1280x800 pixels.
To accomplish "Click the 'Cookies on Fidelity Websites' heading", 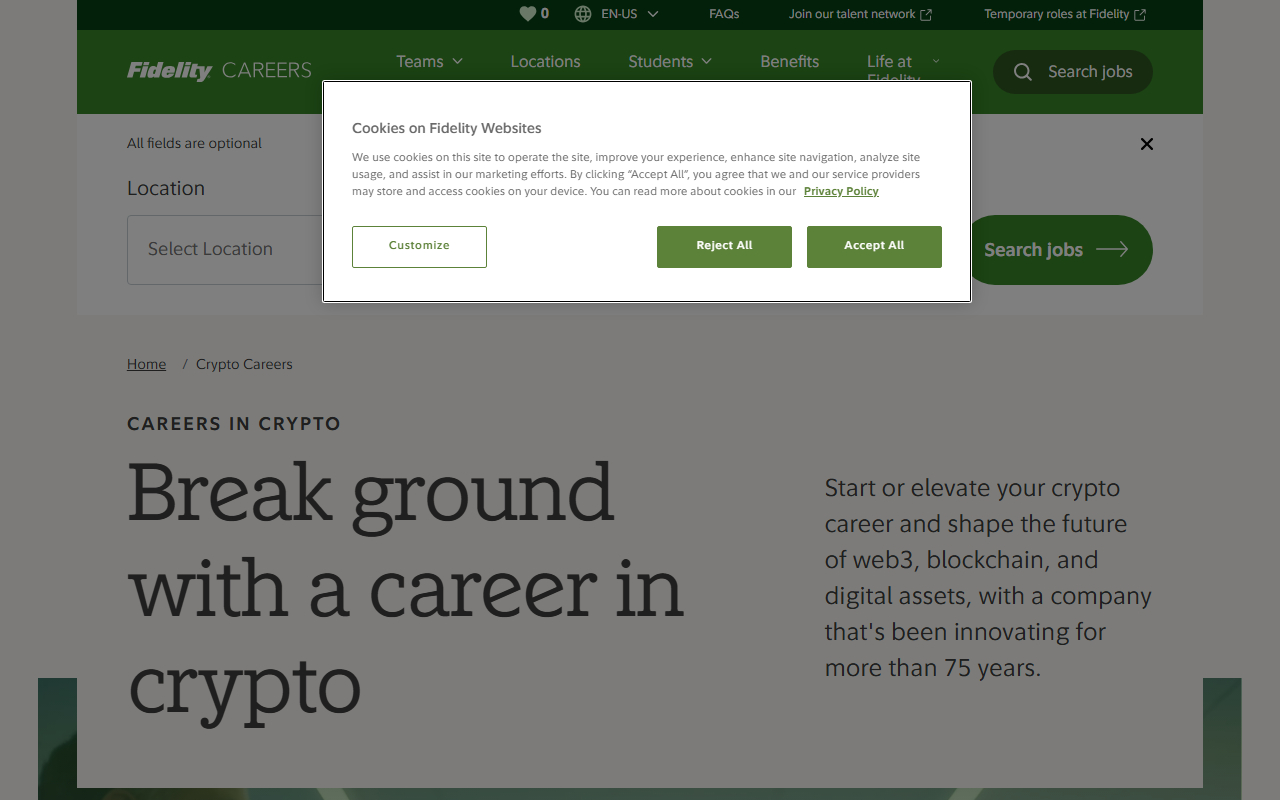I will 447,128.
